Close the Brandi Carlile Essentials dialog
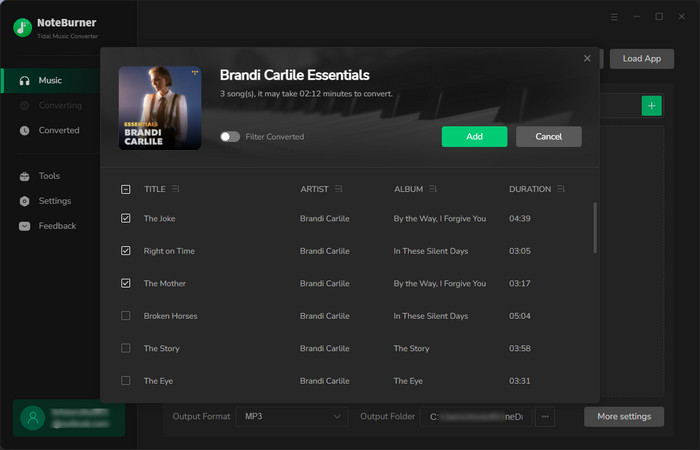Screen dimensions: 700x450 (587, 58)
